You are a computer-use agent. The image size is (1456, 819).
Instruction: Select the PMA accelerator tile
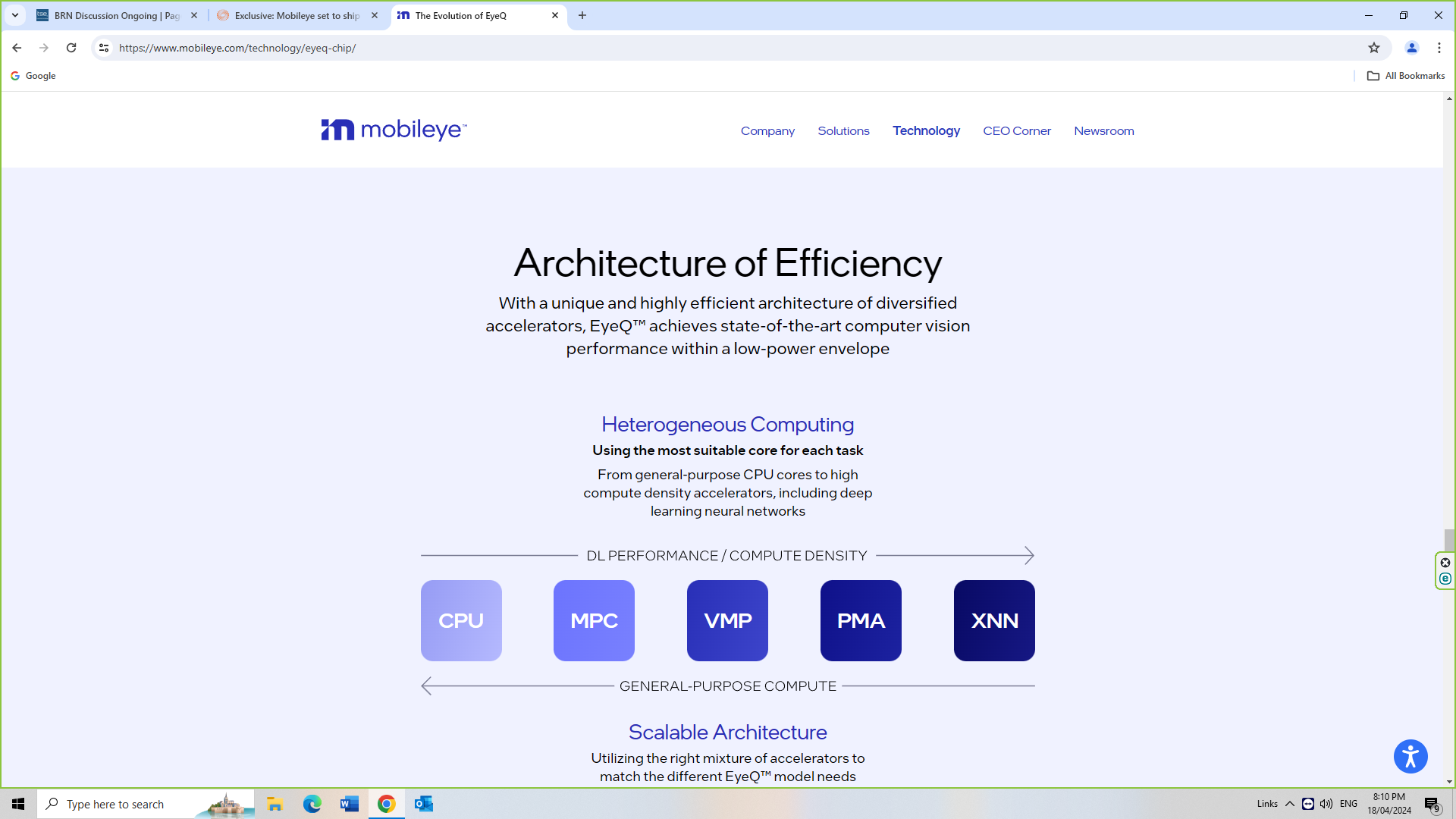tap(861, 620)
